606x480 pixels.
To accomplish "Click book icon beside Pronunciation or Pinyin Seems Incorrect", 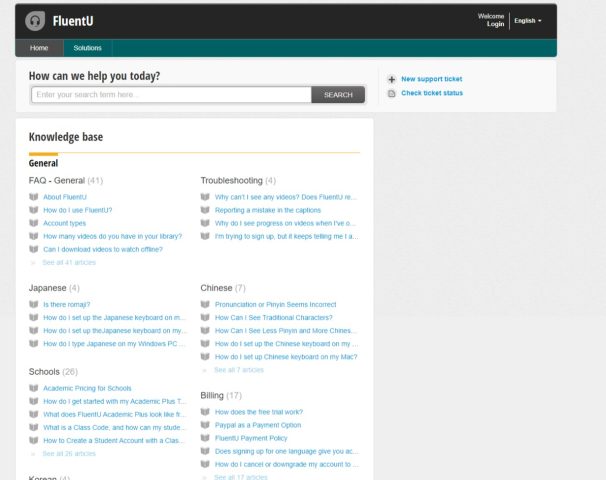I will coord(205,305).
